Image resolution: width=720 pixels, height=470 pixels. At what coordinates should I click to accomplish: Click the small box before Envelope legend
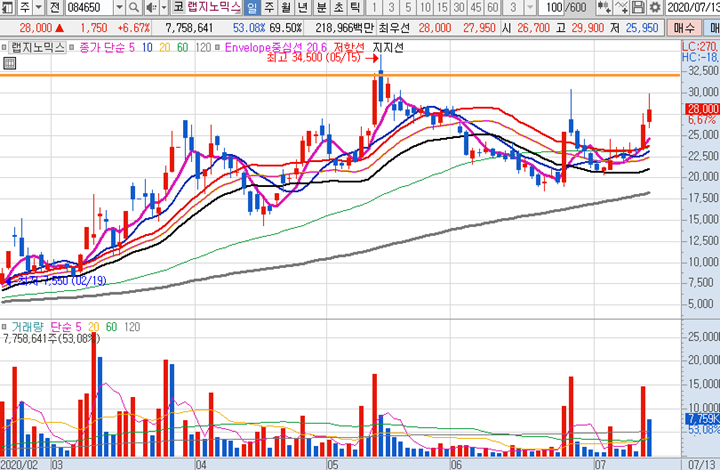click(218, 47)
